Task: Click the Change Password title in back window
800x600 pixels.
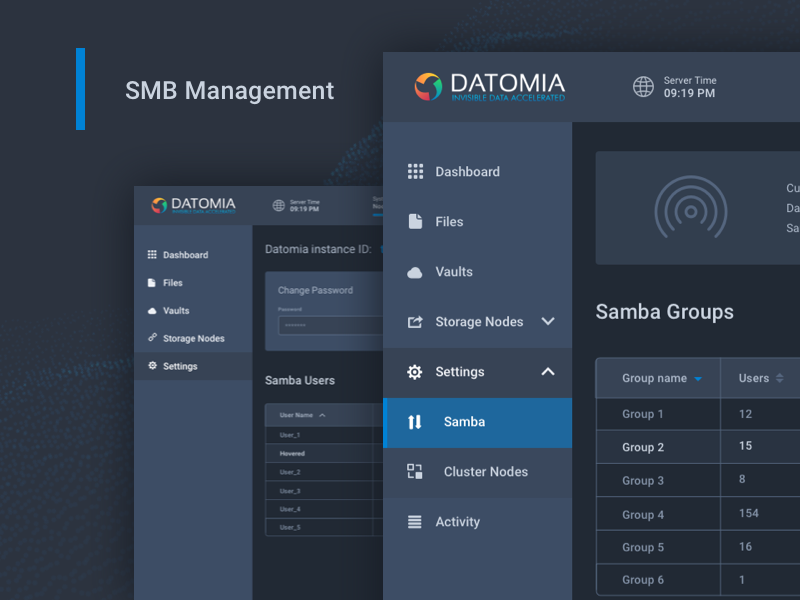Action: (315, 290)
